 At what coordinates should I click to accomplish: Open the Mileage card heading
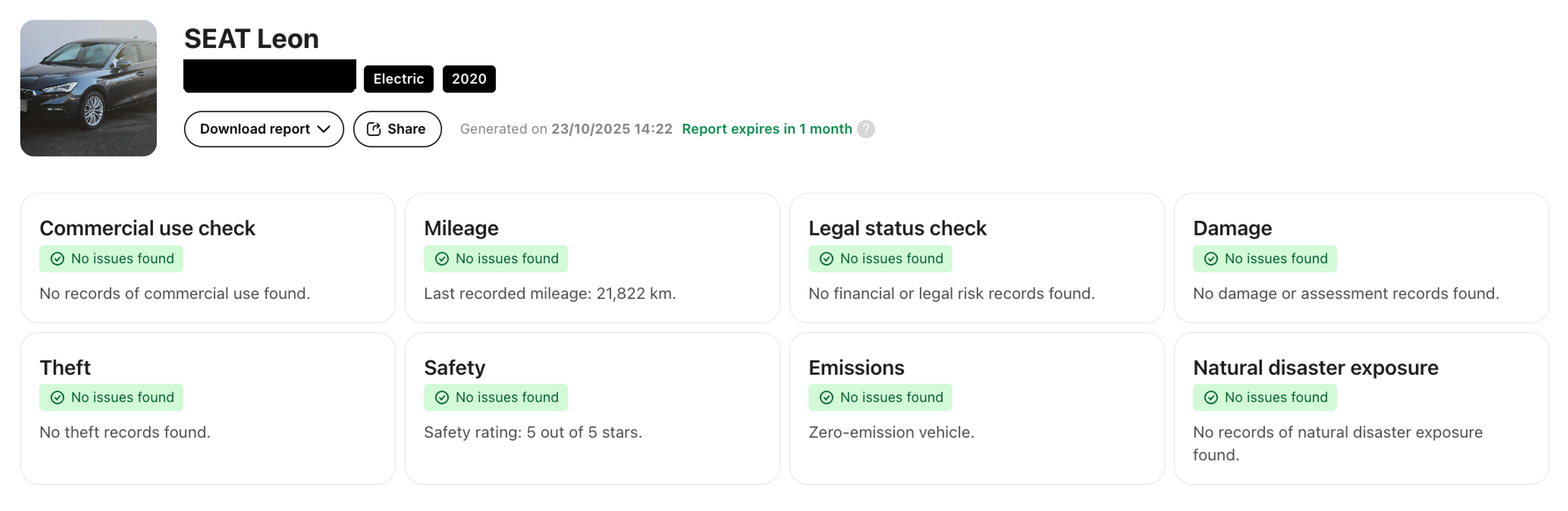(461, 228)
